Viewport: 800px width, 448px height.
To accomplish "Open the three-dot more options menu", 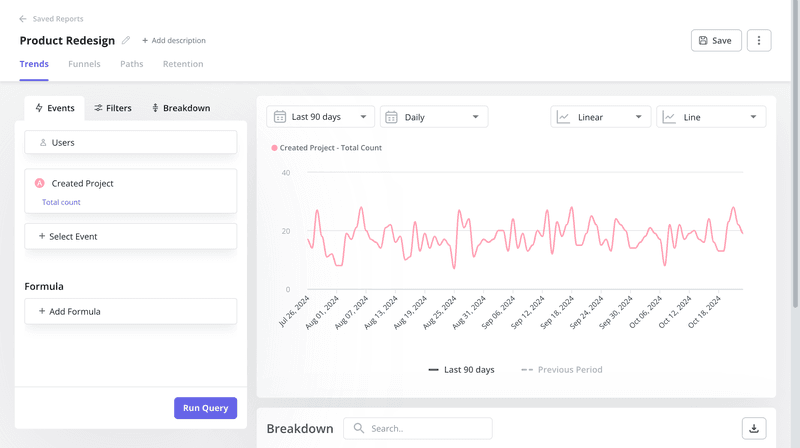I will click(x=758, y=41).
